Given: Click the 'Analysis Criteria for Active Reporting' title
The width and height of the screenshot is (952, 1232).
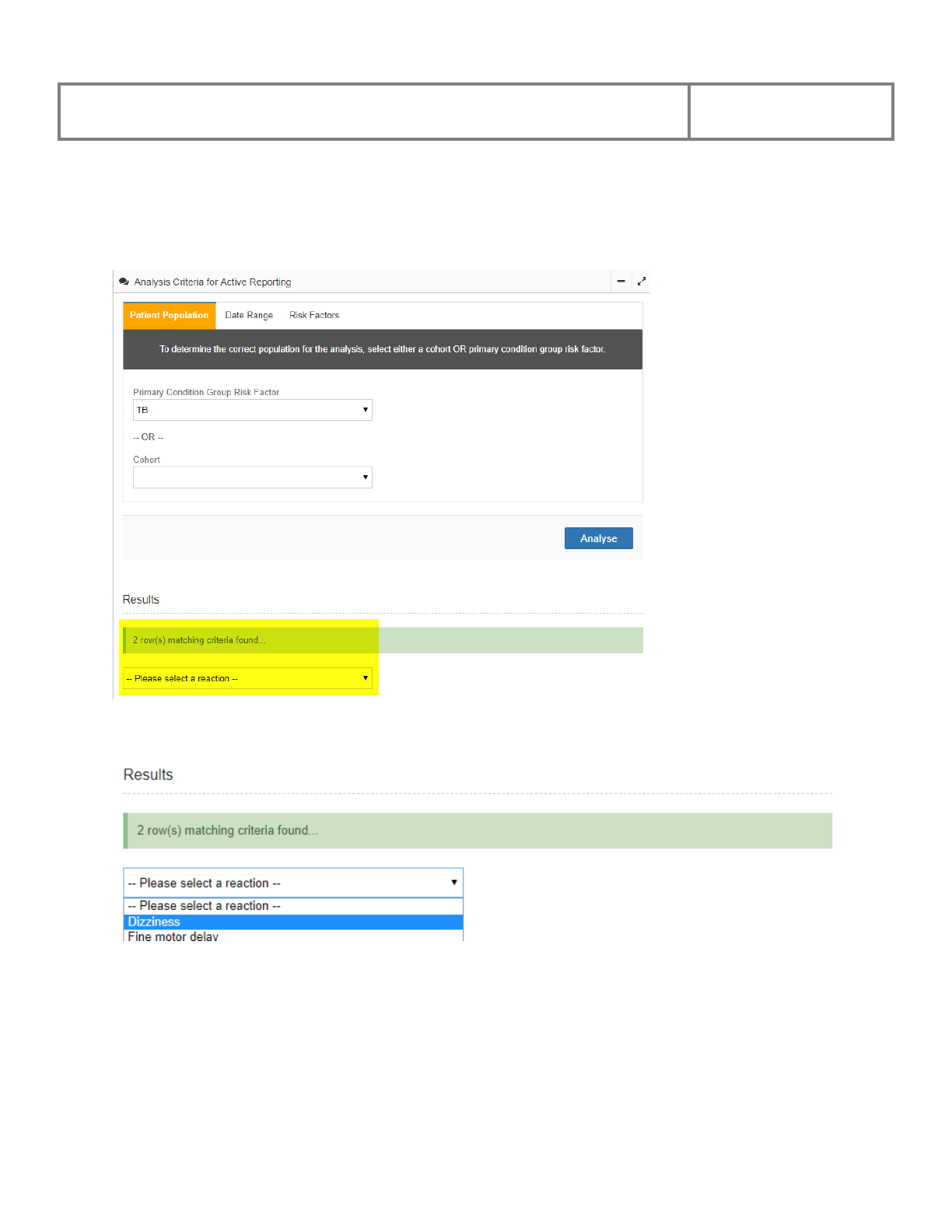Looking at the screenshot, I should pyautogui.click(x=212, y=282).
